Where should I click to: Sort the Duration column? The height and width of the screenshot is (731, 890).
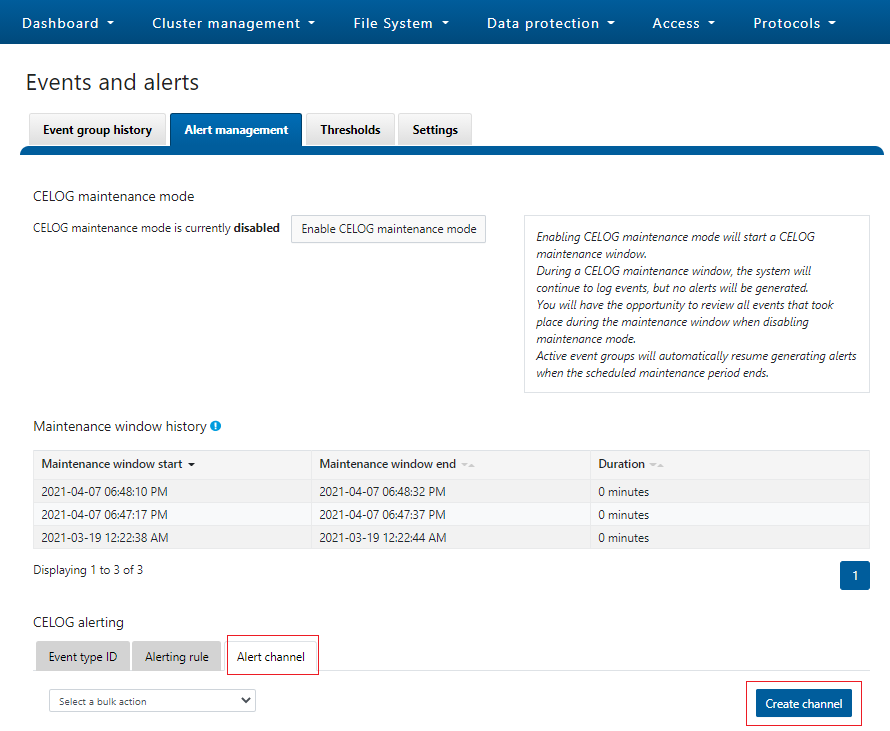point(654,464)
